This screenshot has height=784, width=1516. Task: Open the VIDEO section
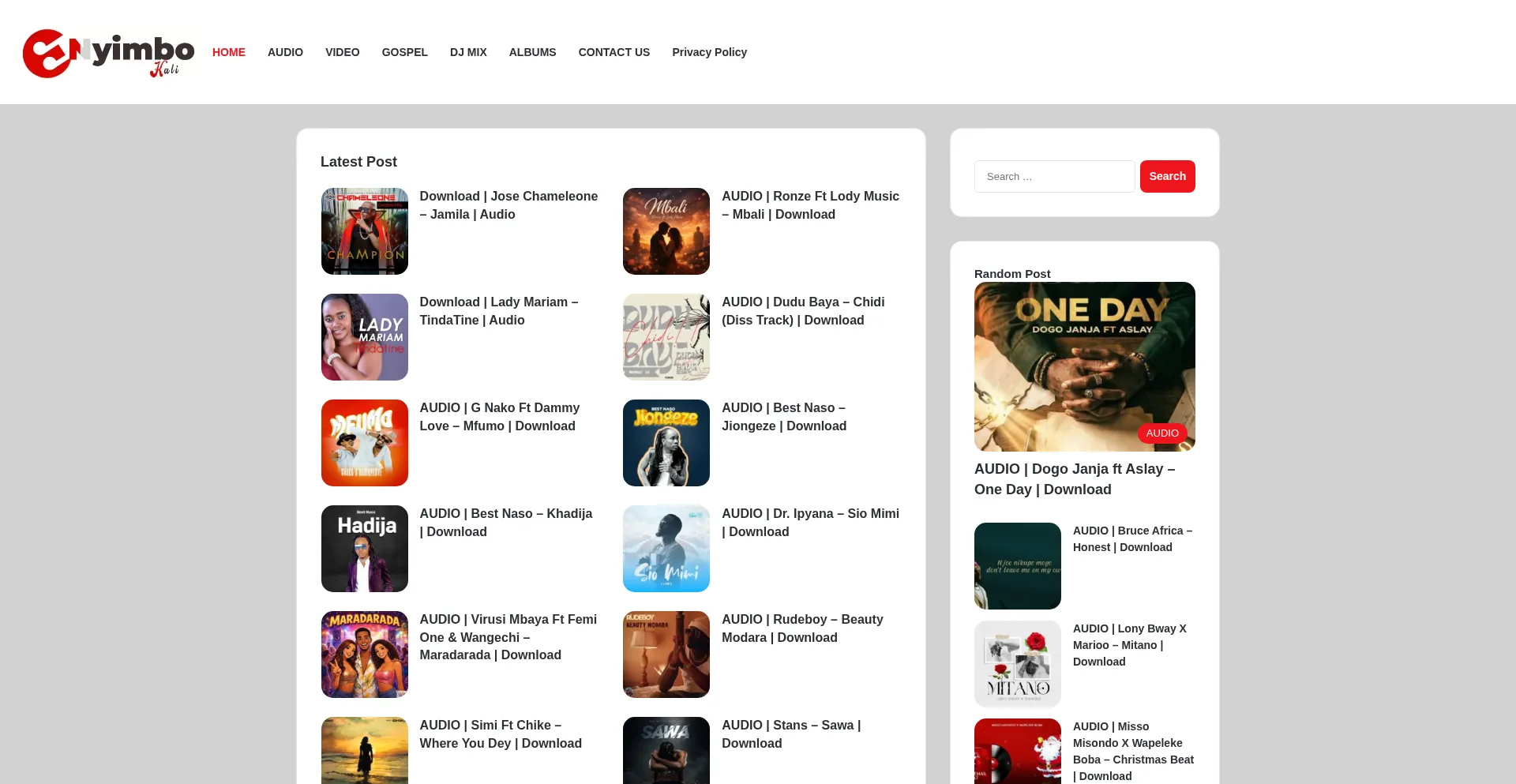click(343, 52)
